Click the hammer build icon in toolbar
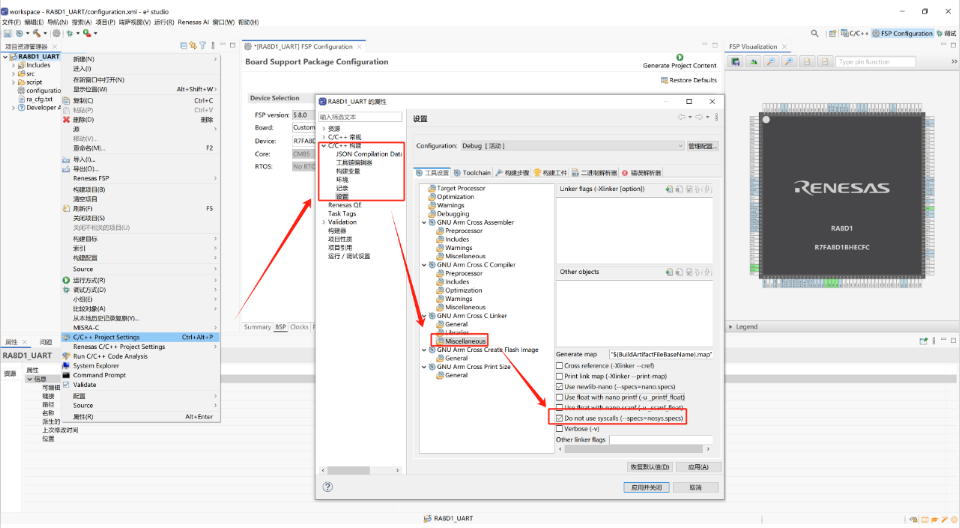The height and width of the screenshot is (528, 960). 37,33
